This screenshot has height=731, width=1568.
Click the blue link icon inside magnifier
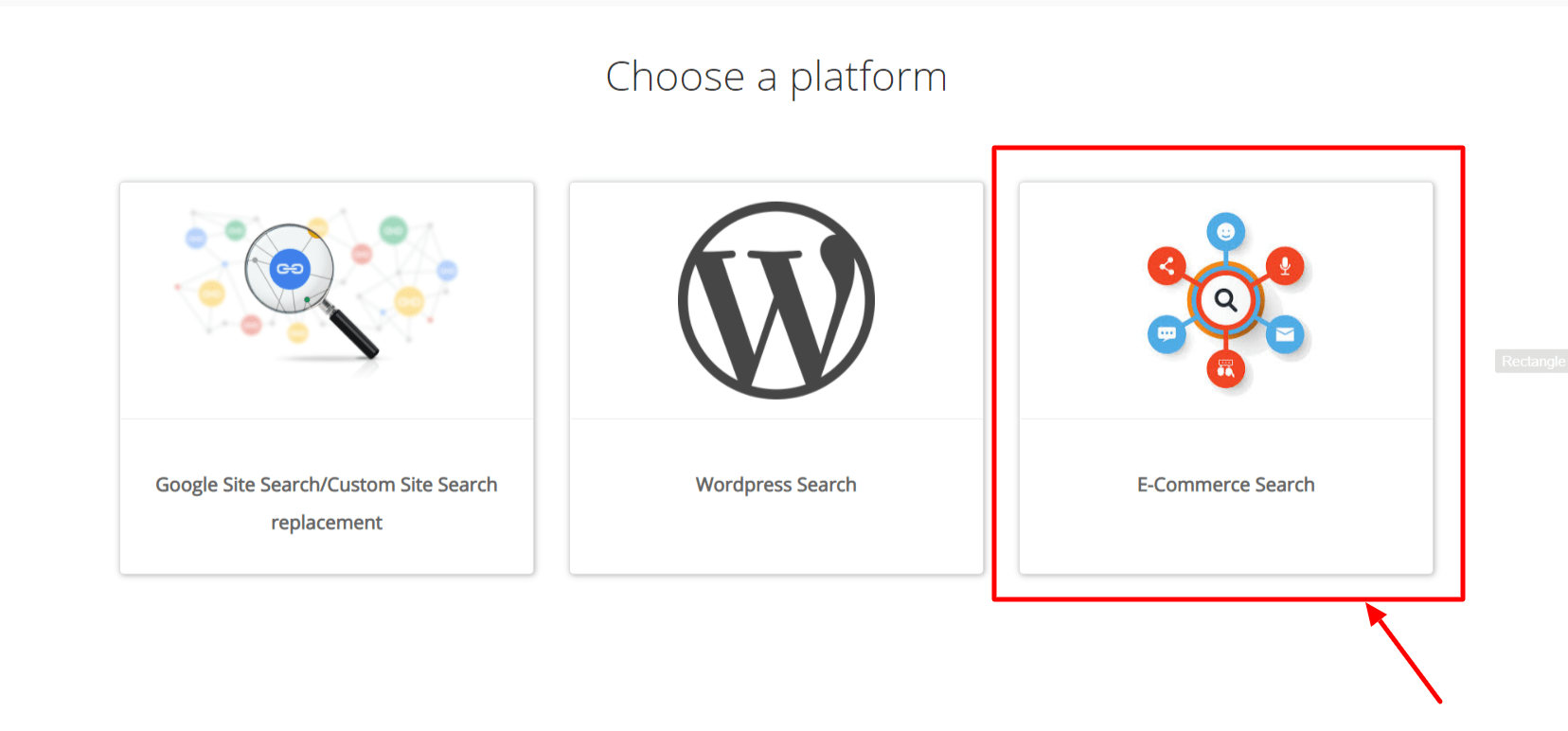point(290,269)
